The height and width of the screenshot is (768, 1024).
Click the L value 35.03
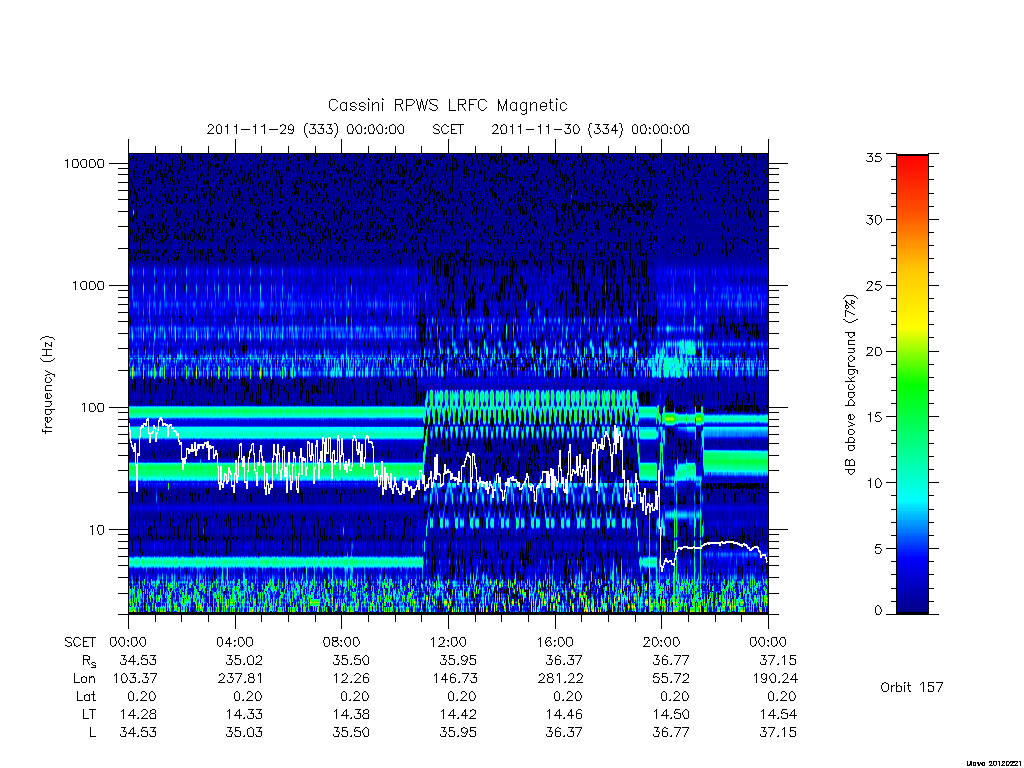click(x=244, y=733)
